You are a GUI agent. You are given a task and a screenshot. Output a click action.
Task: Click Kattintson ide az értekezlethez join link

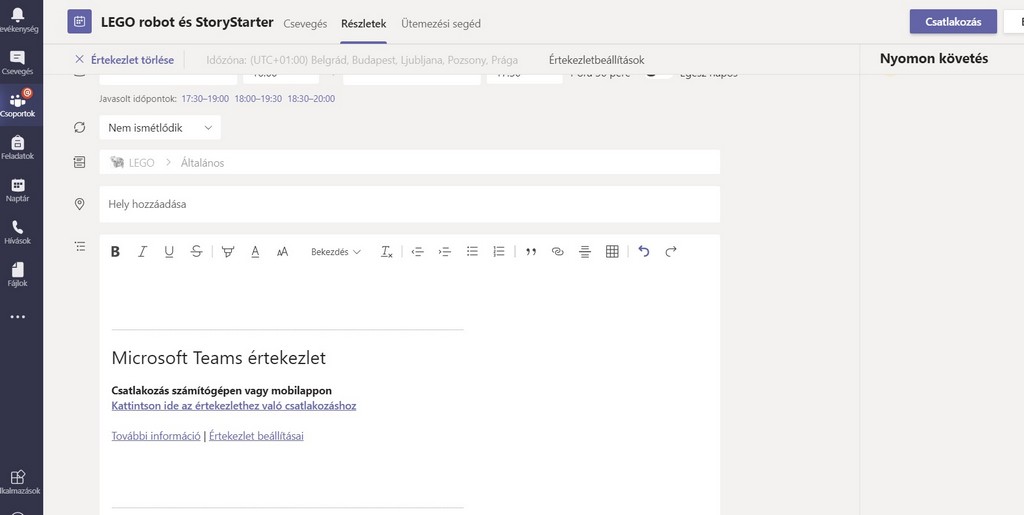(x=234, y=405)
